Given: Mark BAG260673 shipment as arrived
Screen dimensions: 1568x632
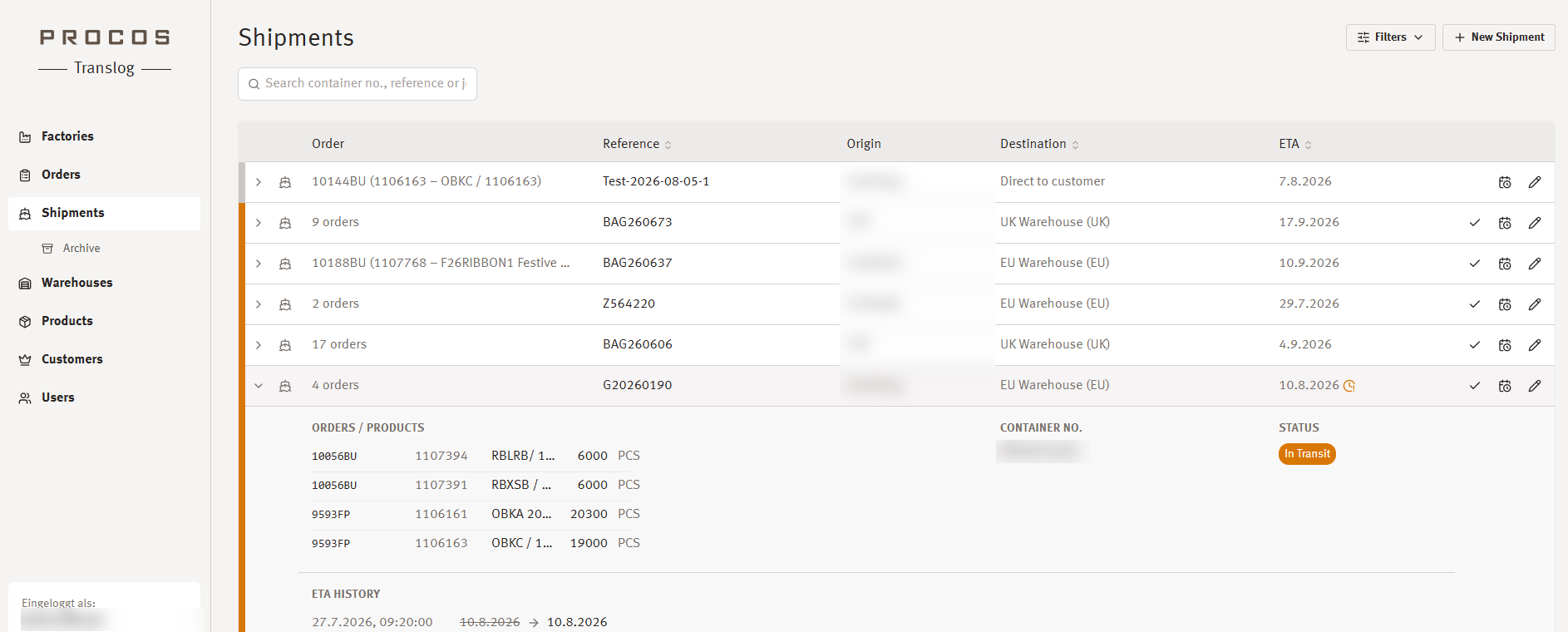Looking at the screenshot, I should [1475, 223].
